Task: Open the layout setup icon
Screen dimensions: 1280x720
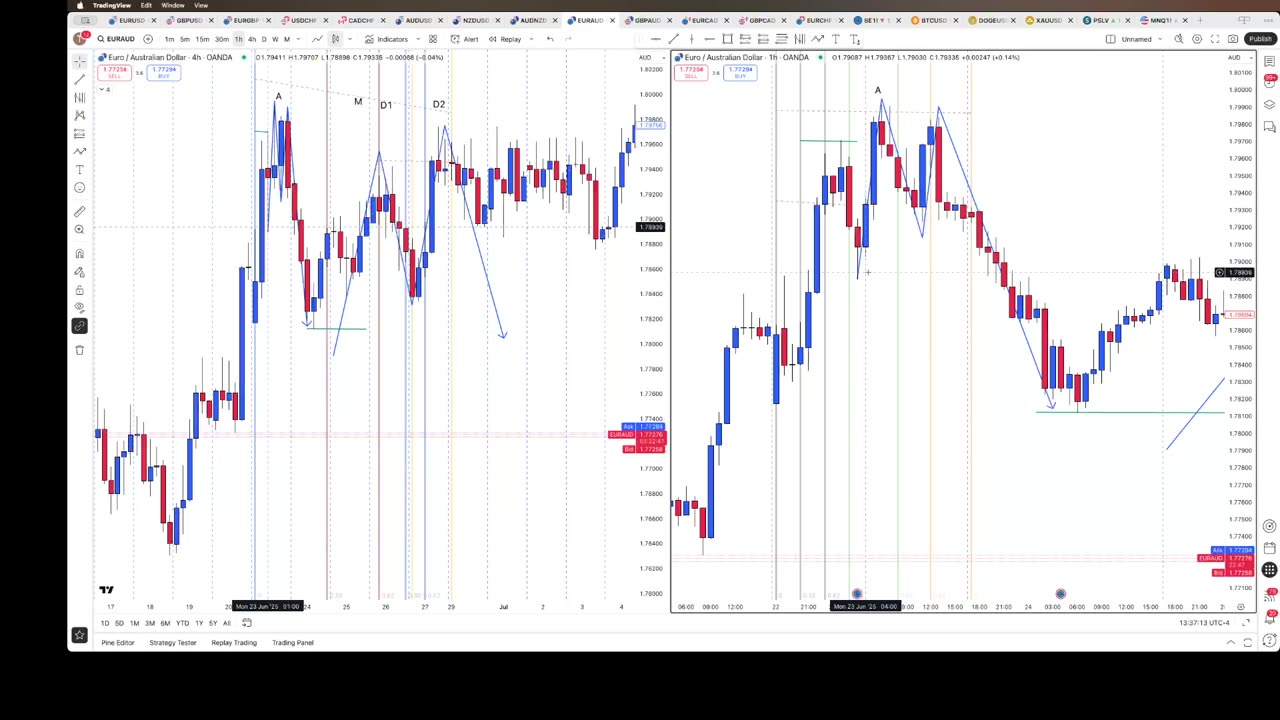Action: click(x=1110, y=39)
